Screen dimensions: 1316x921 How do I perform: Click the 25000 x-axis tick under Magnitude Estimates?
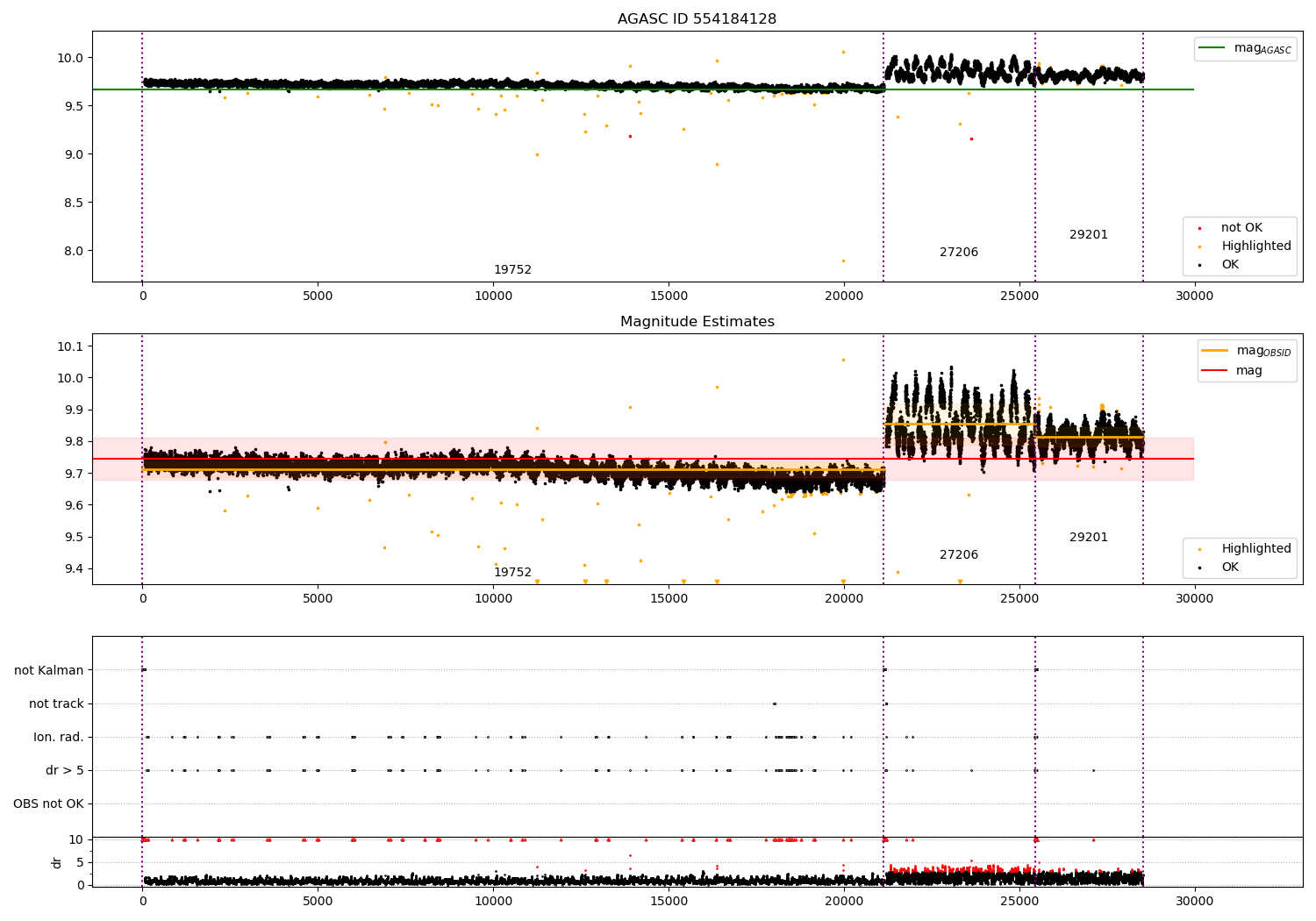[x=1019, y=598]
